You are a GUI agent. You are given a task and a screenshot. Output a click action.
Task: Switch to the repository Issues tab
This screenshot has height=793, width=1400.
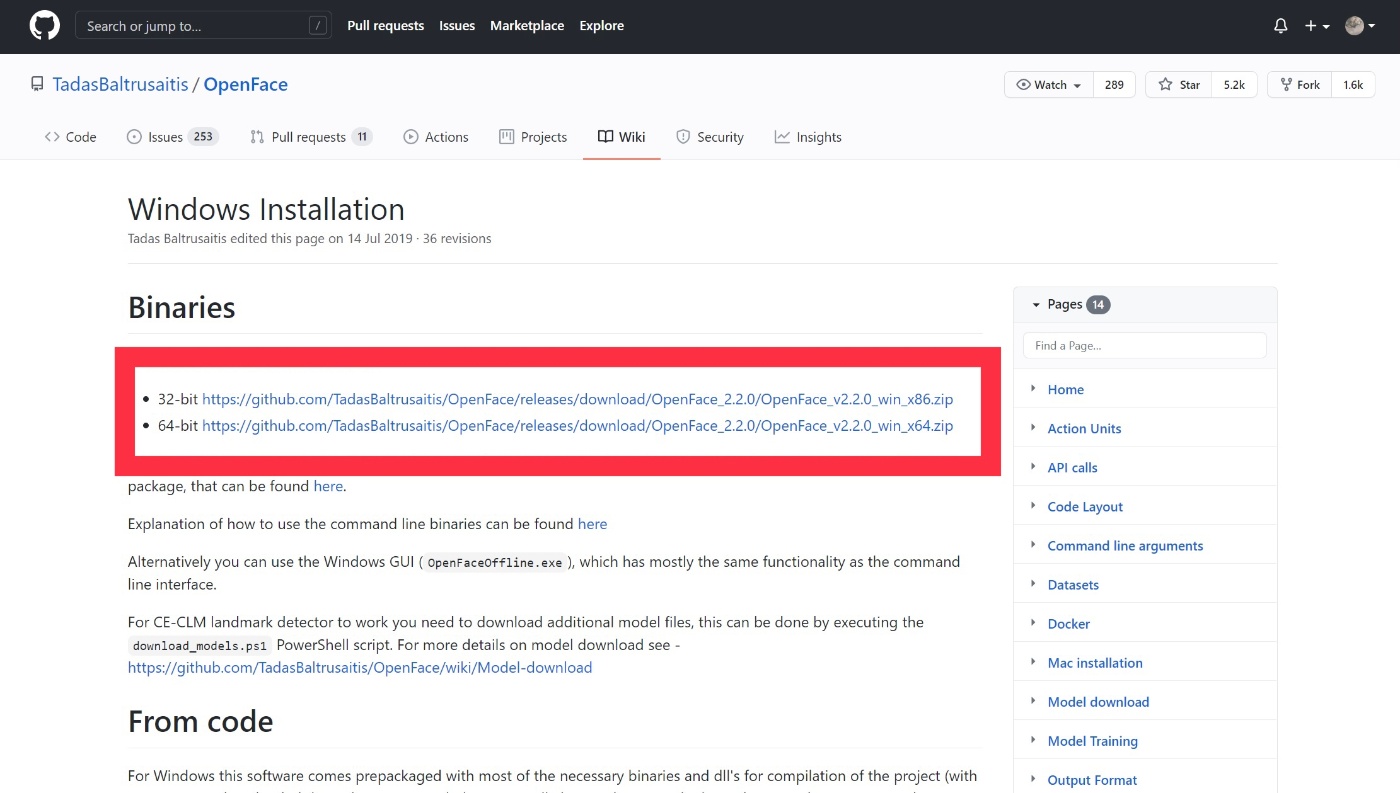point(172,137)
